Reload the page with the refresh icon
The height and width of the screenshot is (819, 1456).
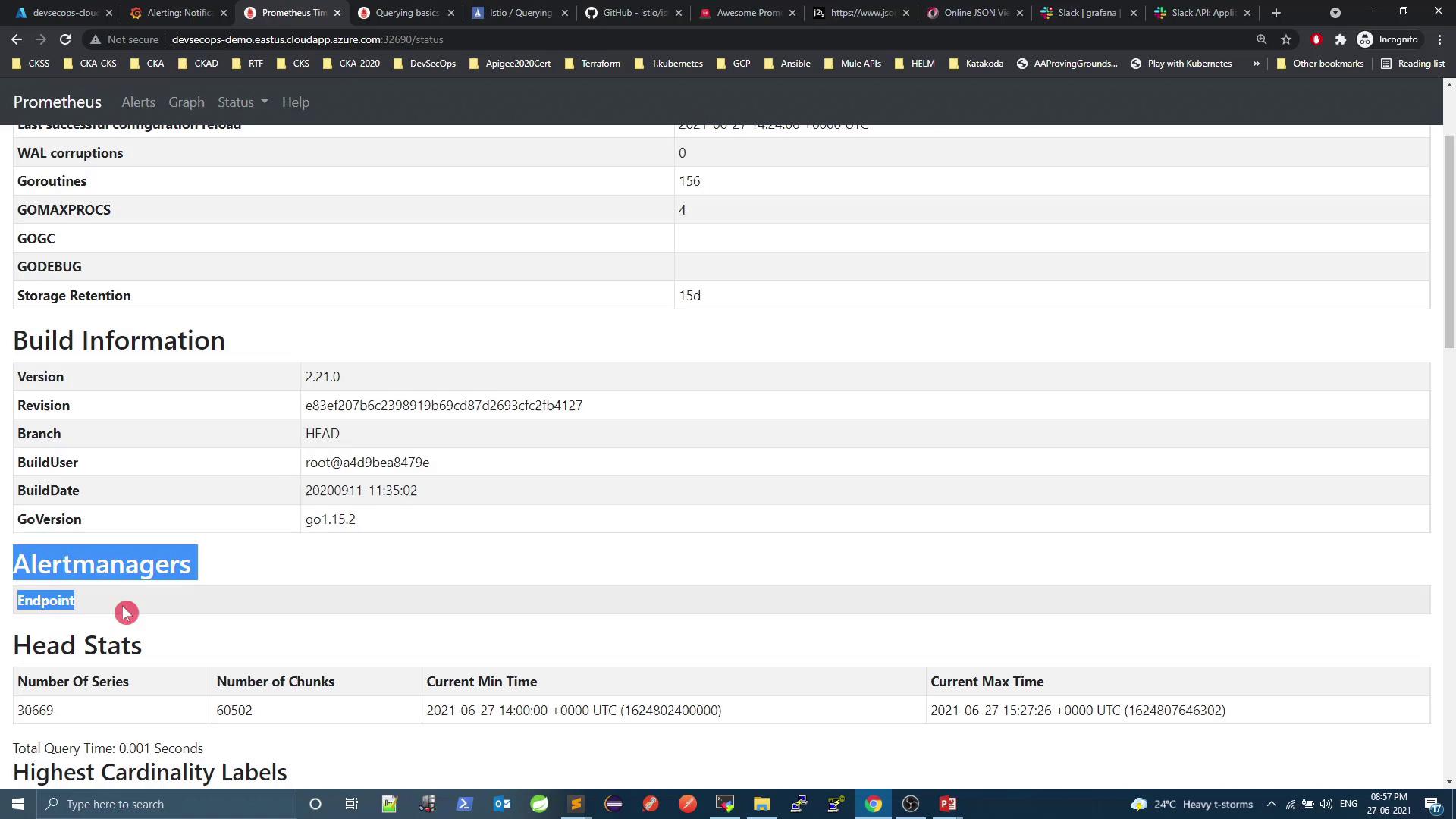click(x=65, y=39)
